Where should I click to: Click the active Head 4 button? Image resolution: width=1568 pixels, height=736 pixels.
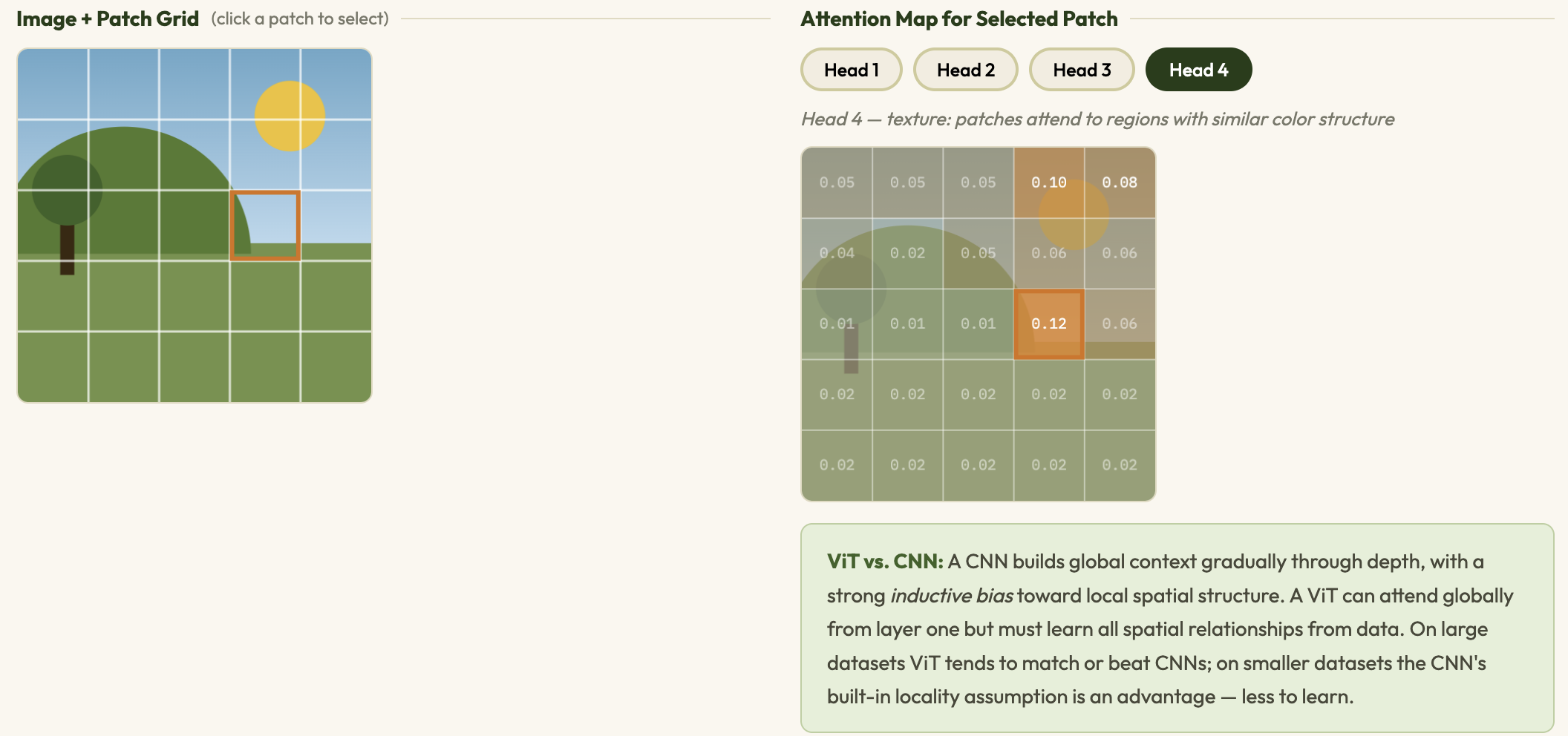tap(1198, 70)
